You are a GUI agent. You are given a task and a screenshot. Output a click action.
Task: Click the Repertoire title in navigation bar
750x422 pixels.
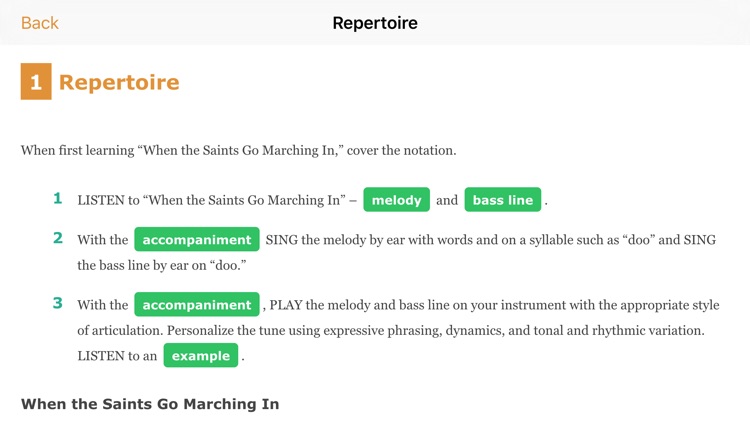coord(375,23)
